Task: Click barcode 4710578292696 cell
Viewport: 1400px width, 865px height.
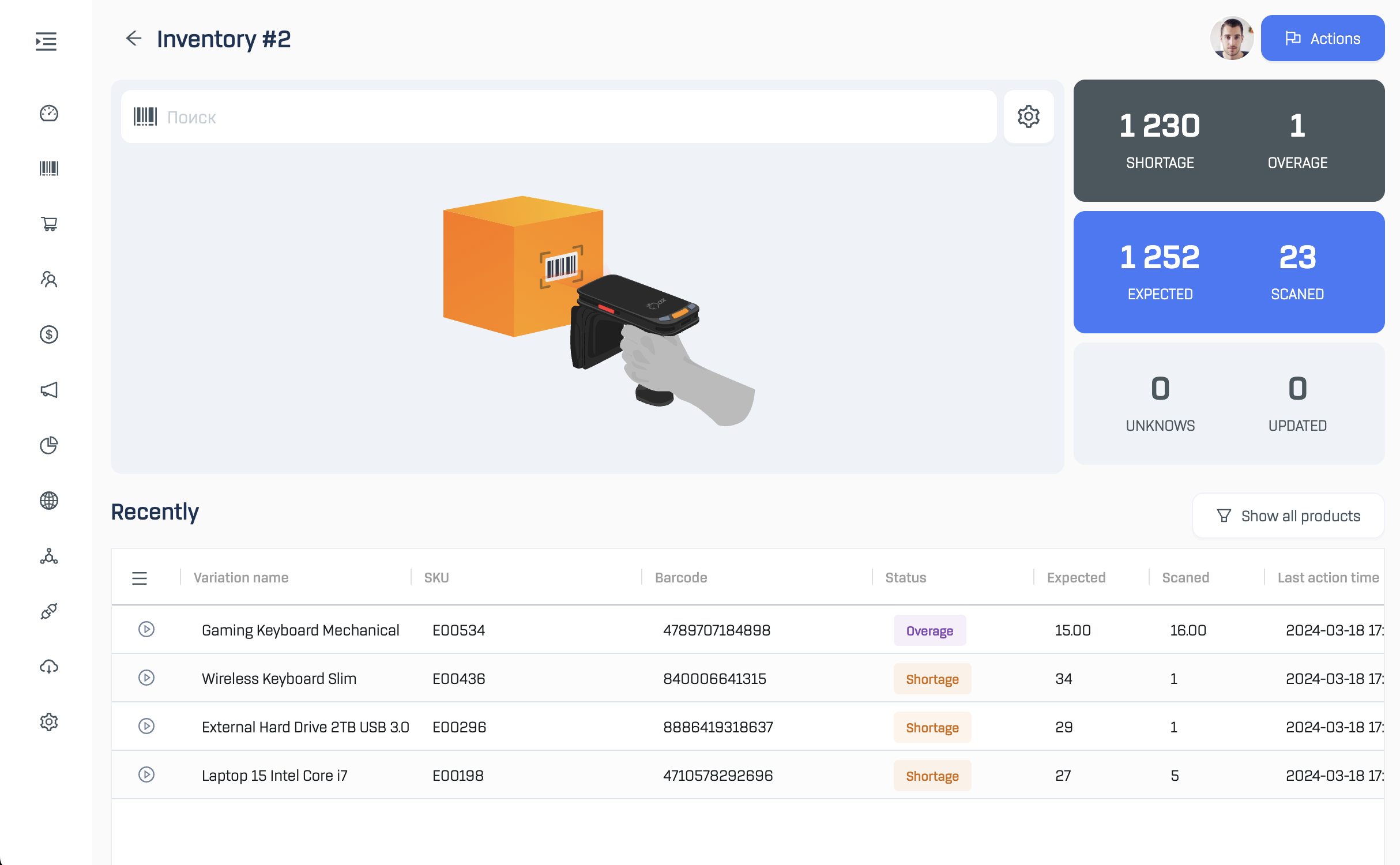Action: coord(718,776)
